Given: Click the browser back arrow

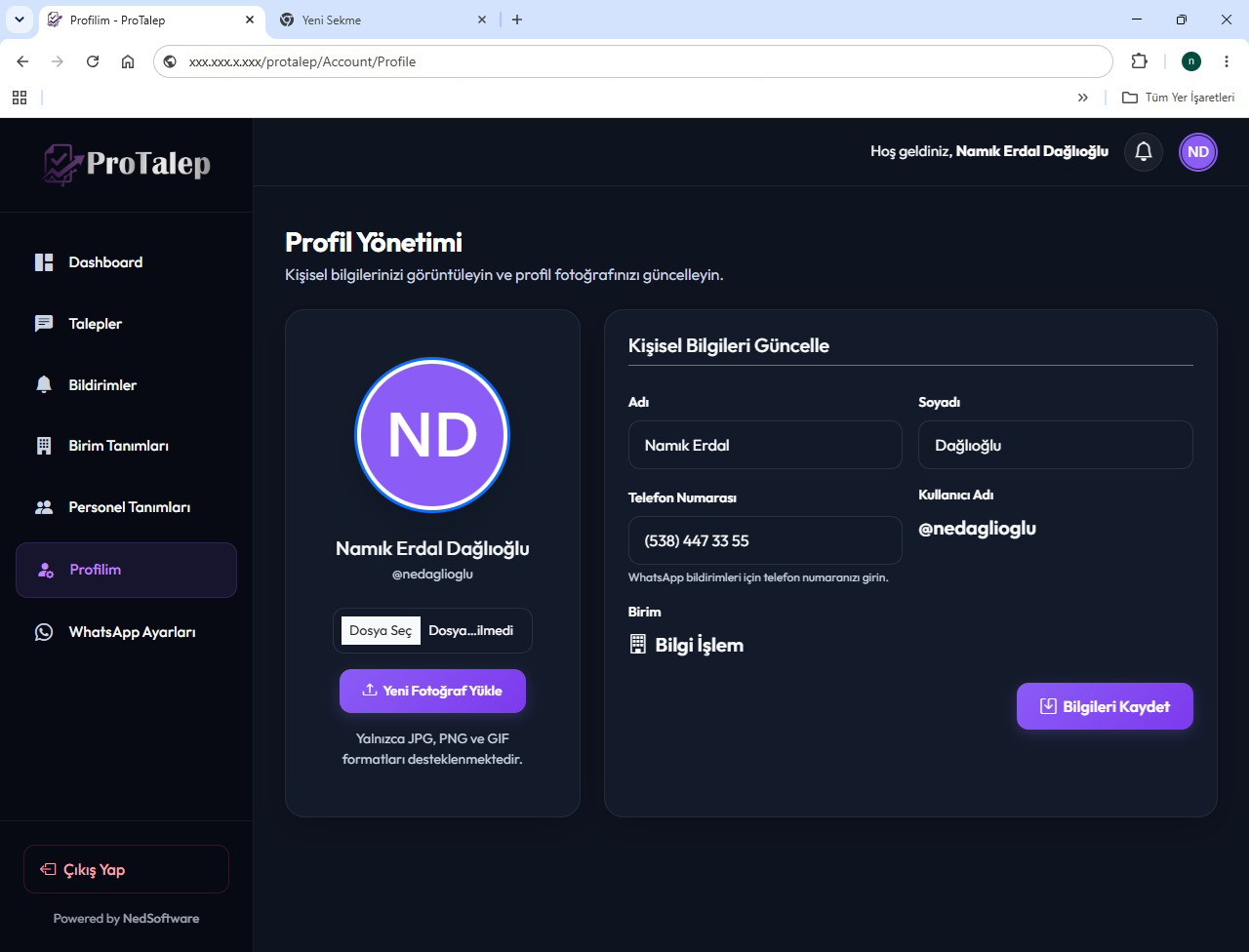Looking at the screenshot, I should [22, 61].
